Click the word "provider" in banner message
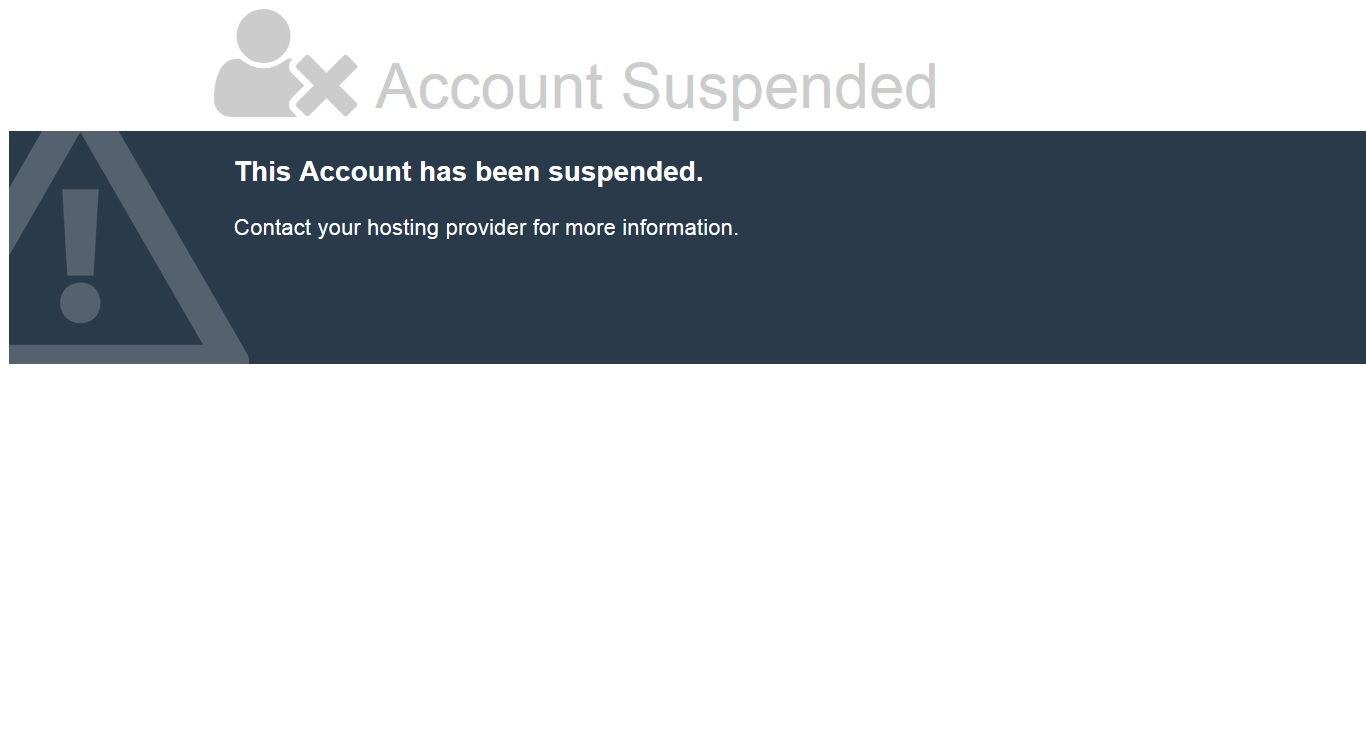This screenshot has height=754, width=1366. pyautogui.click(x=485, y=228)
